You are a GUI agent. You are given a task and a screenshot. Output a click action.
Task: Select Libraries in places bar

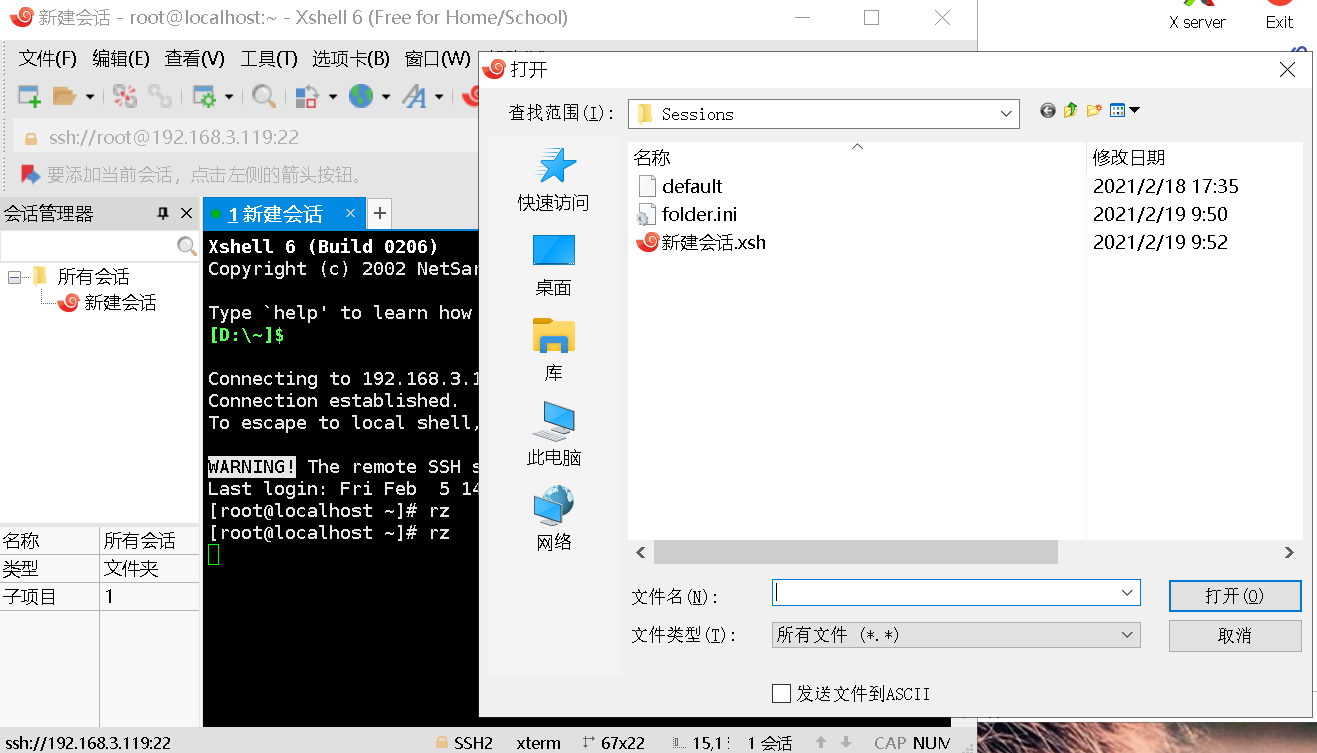[553, 350]
